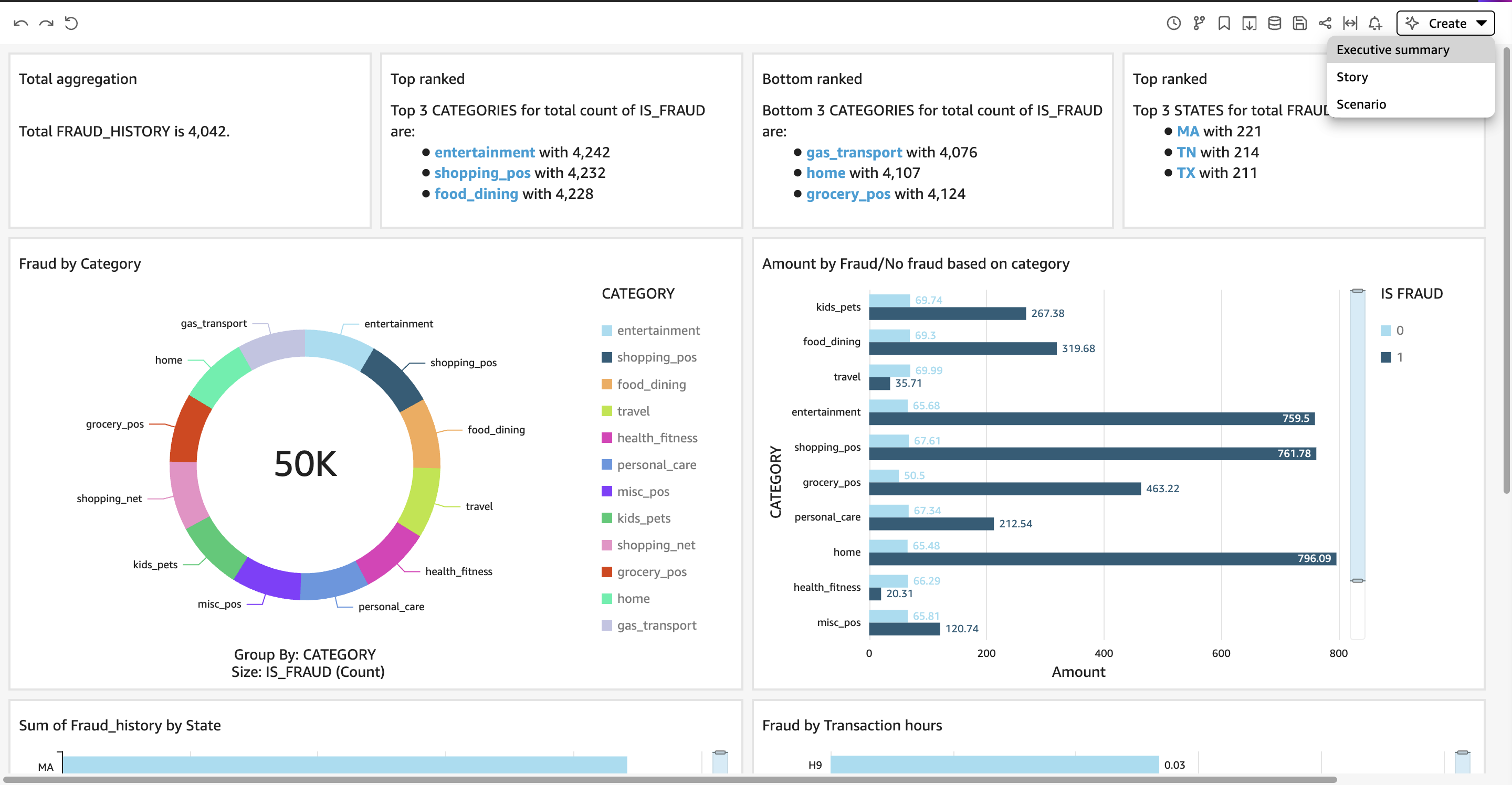Click the undo arrow icon
The image size is (1512, 785).
tap(20, 24)
